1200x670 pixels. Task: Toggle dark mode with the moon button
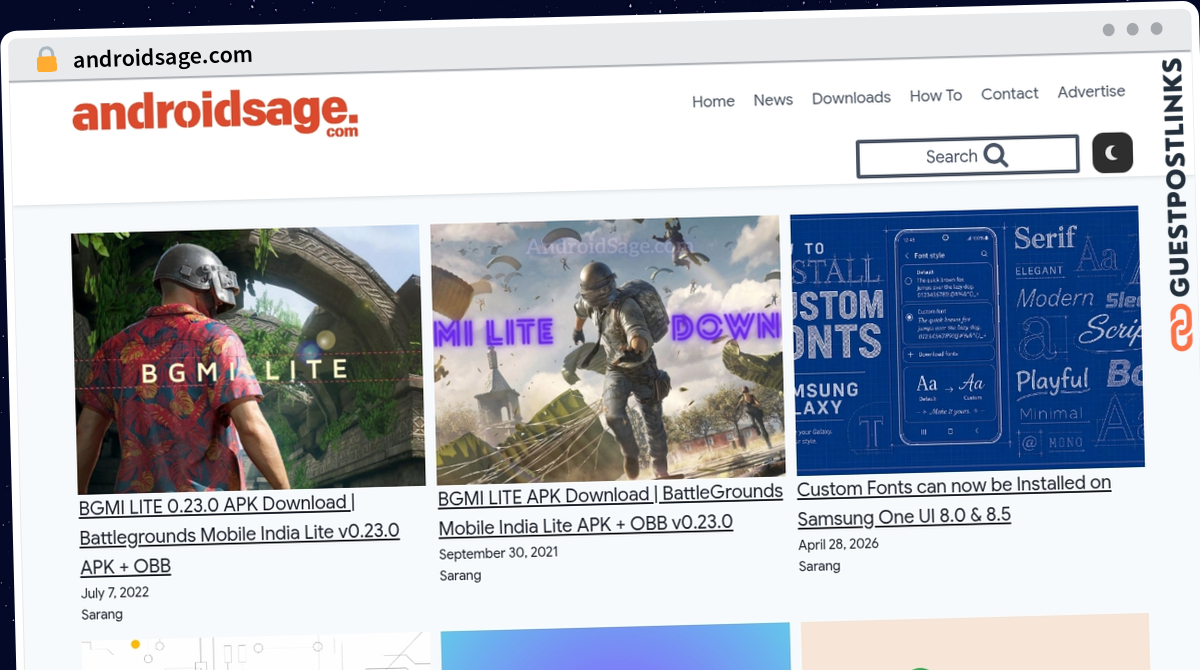coord(1112,153)
